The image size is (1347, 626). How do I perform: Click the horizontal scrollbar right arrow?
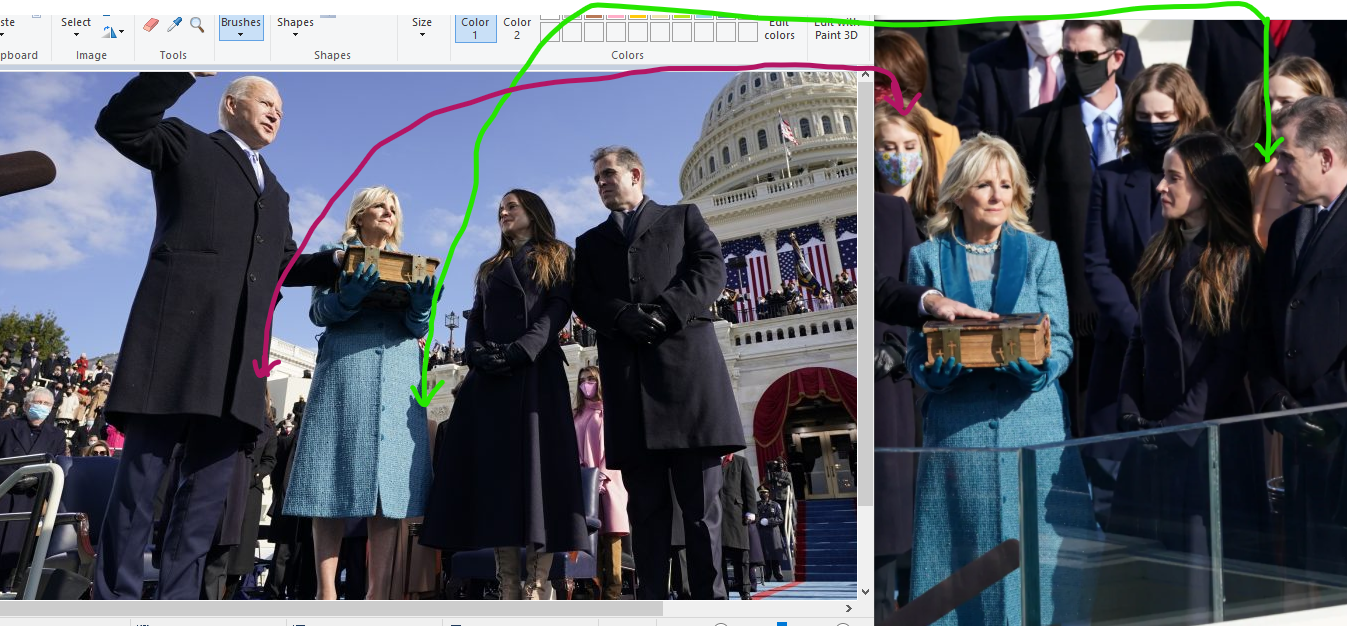849,608
